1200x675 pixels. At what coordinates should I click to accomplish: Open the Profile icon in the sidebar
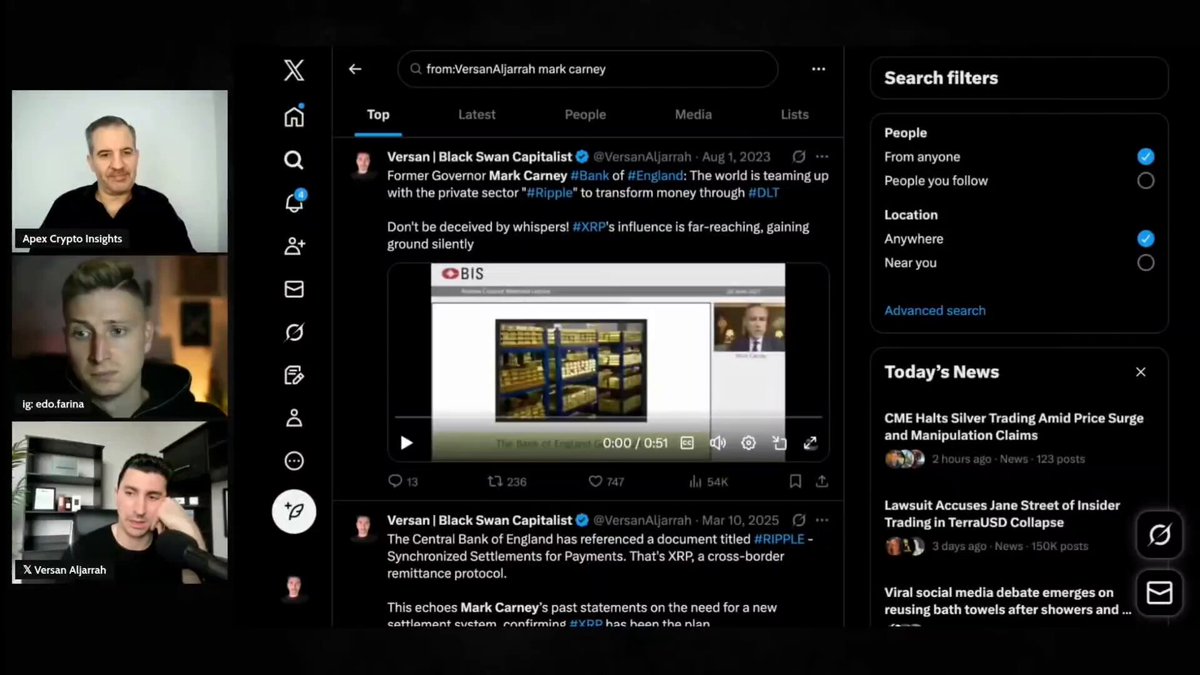pos(294,418)
